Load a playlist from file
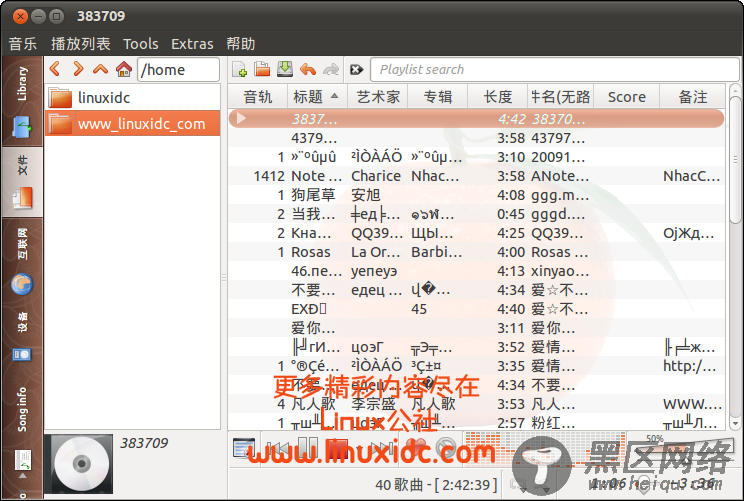This screenshot has height=501, width=744. 262,69
